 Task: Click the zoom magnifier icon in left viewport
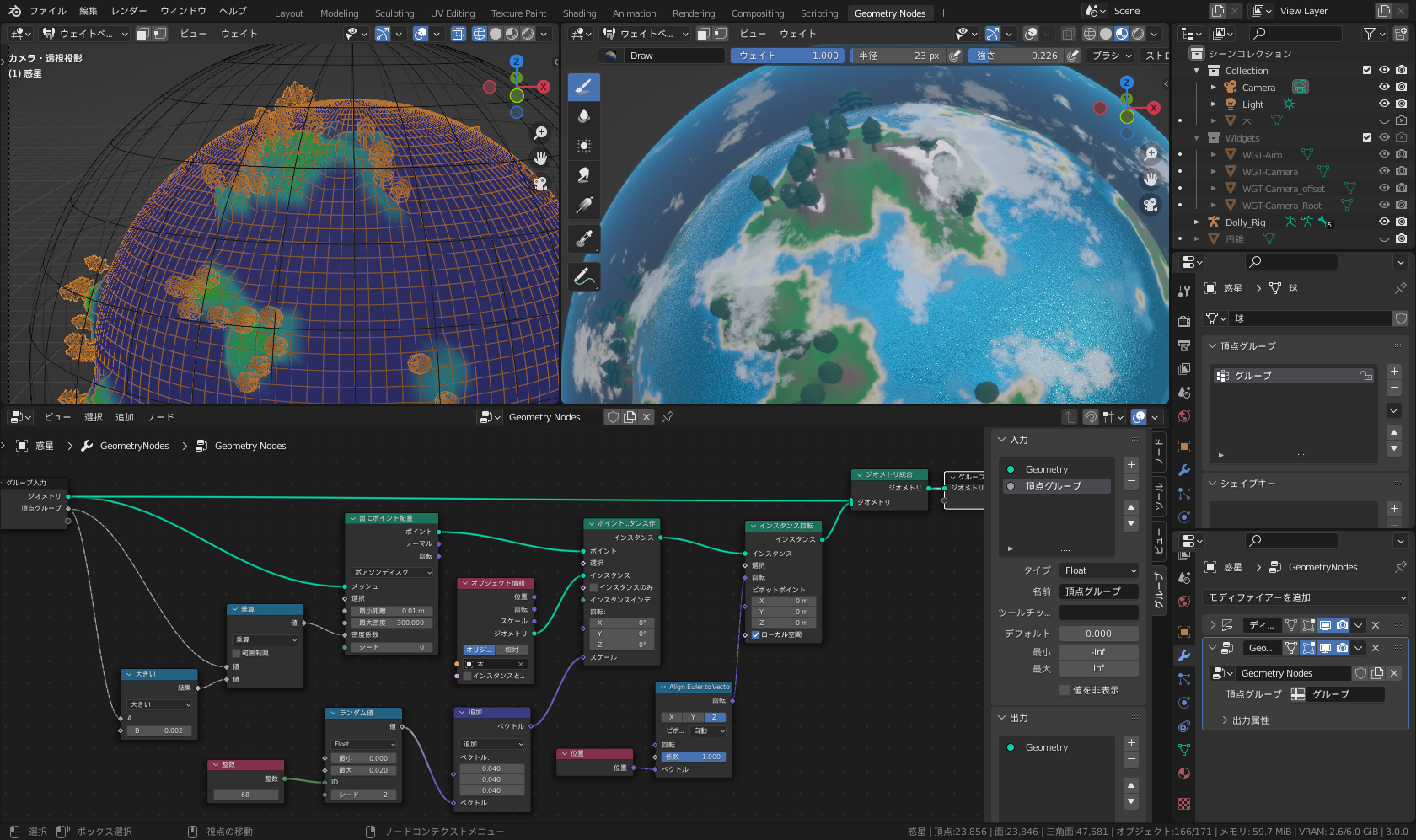point(540,132)
